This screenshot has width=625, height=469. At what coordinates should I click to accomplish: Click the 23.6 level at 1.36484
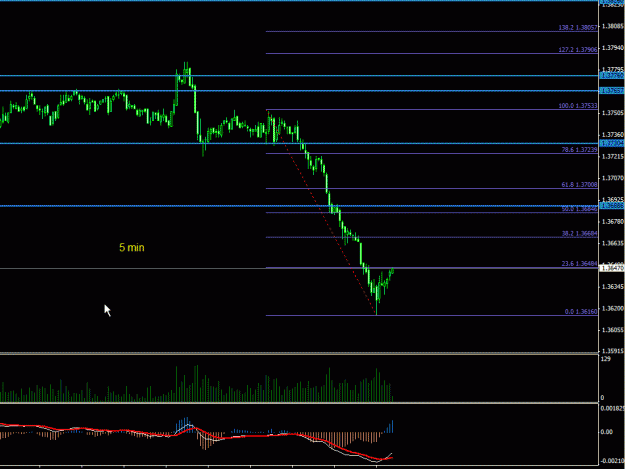579,264
